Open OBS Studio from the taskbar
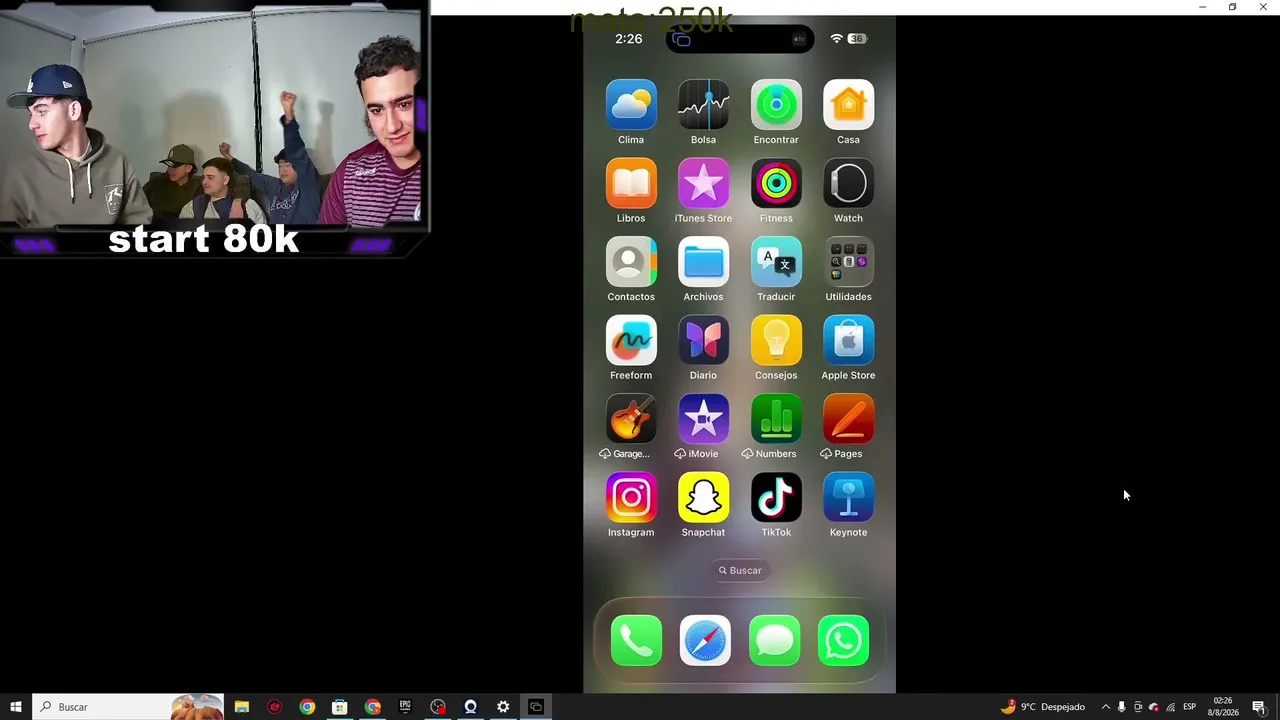Image resolution: width=1280 pixels, height=720 pixels. (438, 707)
